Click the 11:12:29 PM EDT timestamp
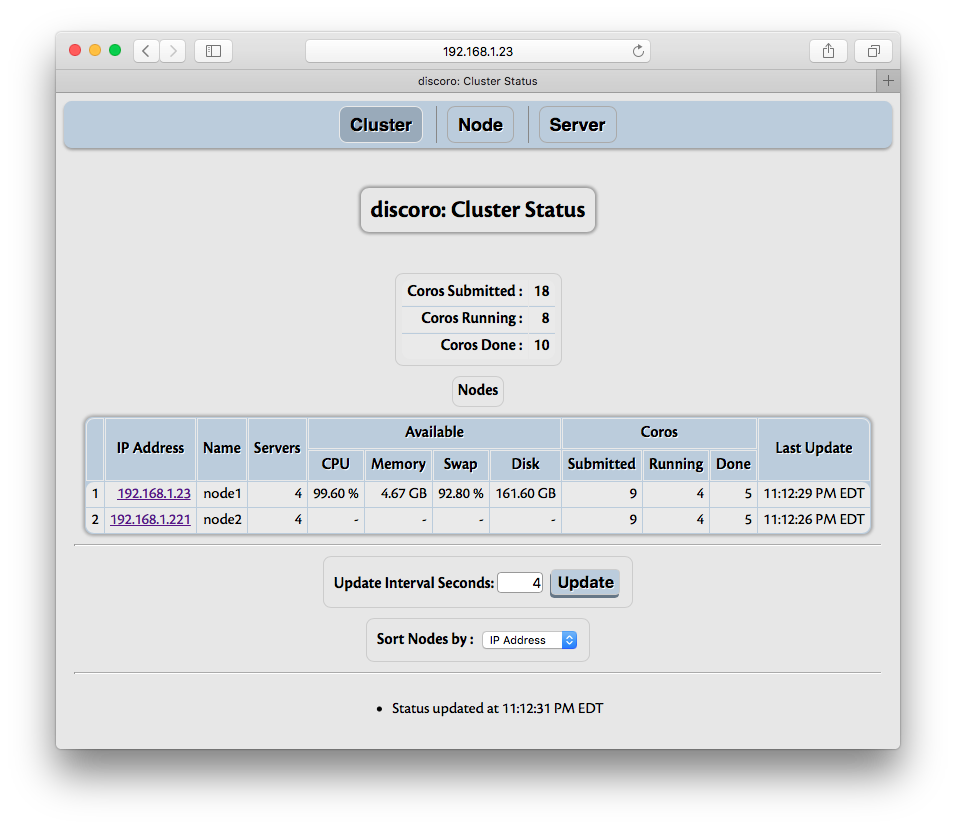The image size is (956, 829). tap(814, 494)
